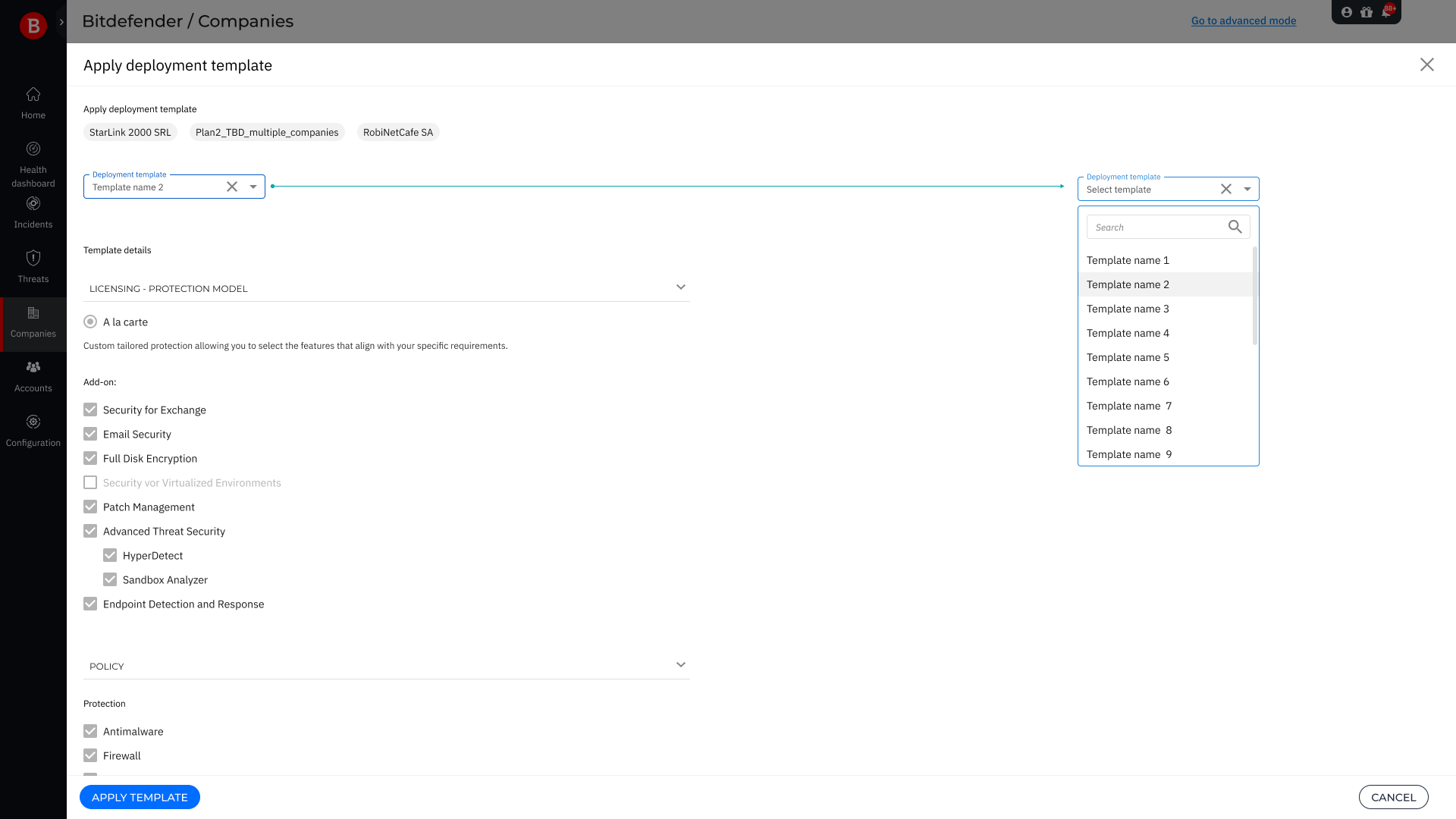Click the StarLink 2000 SRL chip
Screen dimensions: 1456x819
click(x=130, y=132)
